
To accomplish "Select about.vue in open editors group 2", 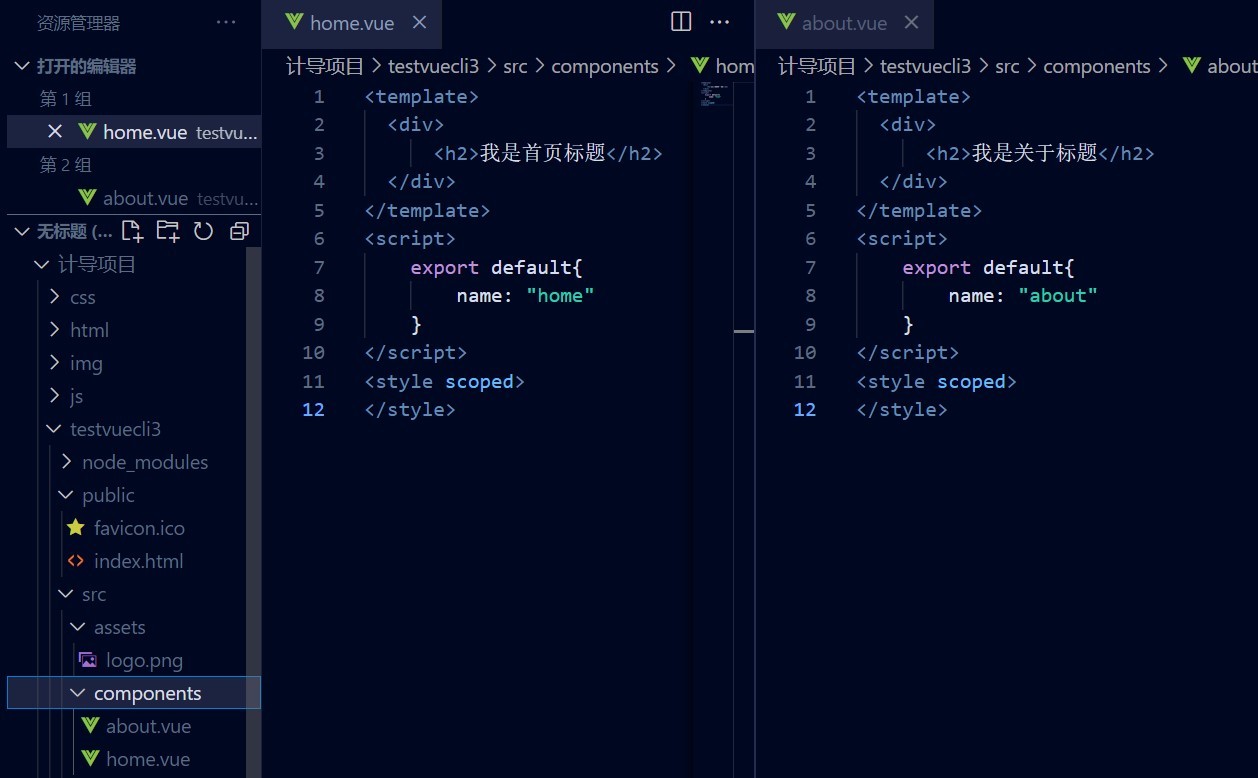I will pyautogui.click(x=134, y=198).
